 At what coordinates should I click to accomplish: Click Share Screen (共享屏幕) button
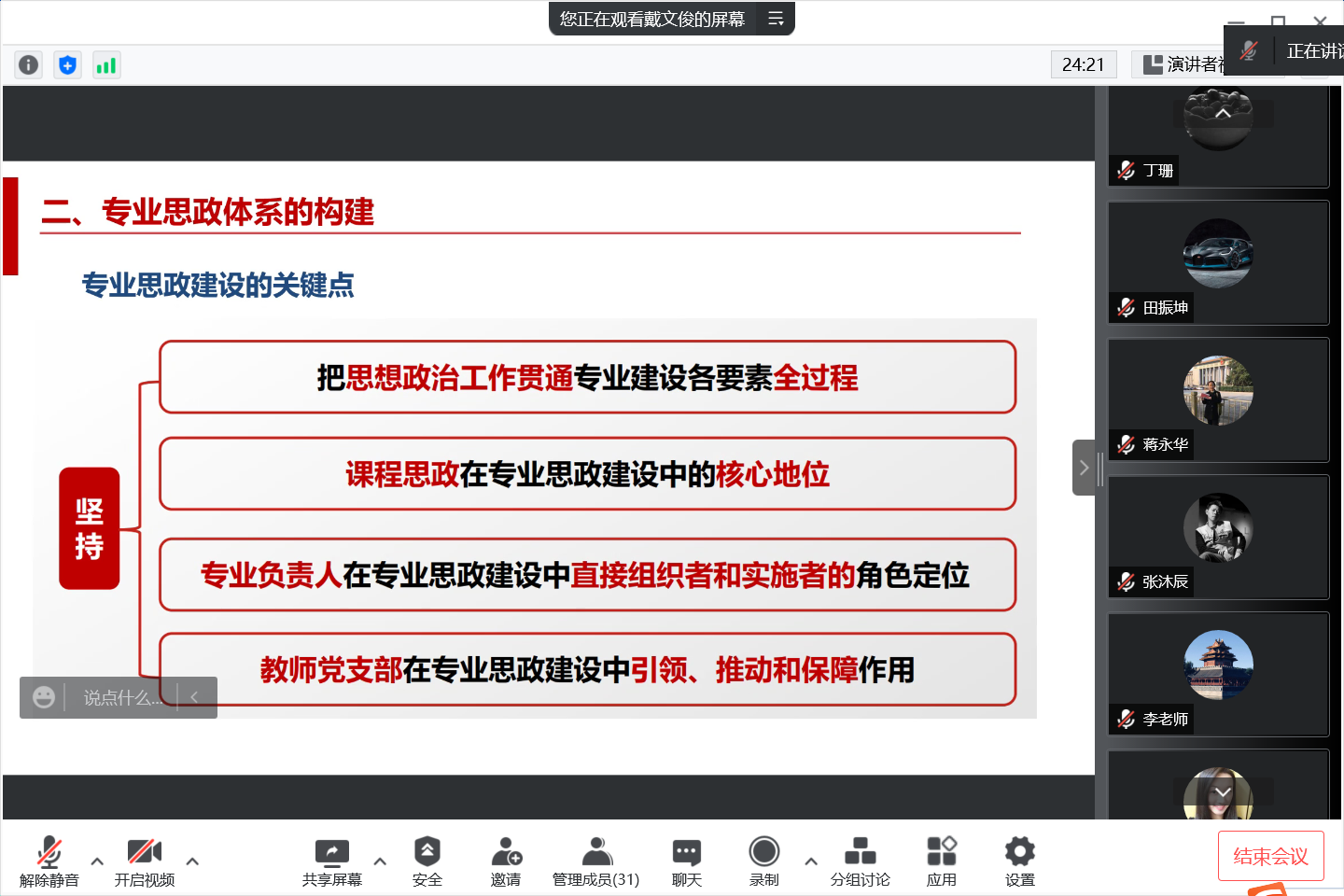click(x=331, y=861)
